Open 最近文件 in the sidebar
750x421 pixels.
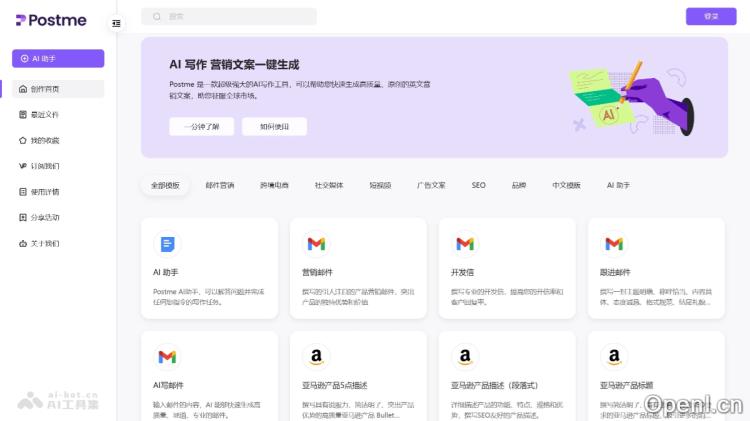coord(44,114)
